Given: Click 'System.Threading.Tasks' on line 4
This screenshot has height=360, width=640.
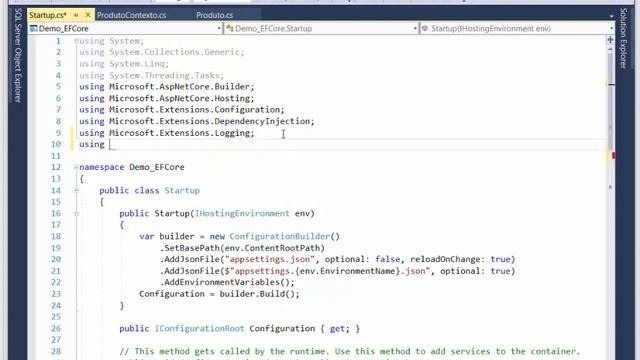Looking at the screenshot, I should coord(164,76).
